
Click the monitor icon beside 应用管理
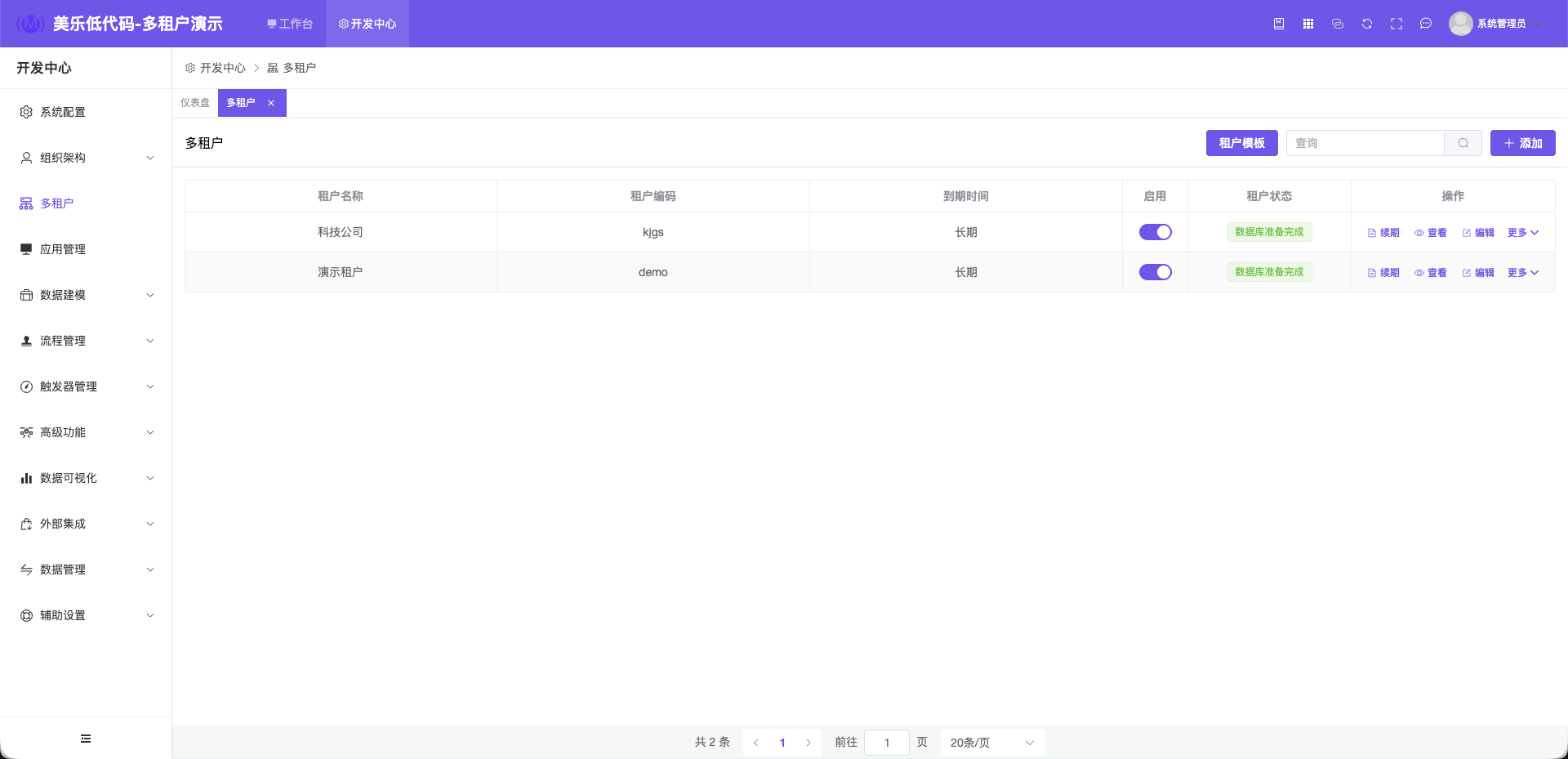(x=26, y=249)
